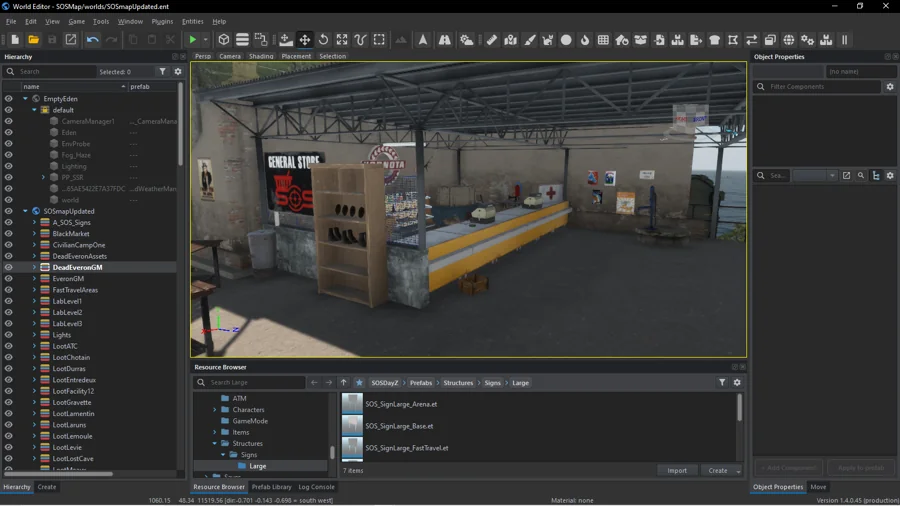Expand the DeadEveronAssets layer
The image size is (900, 506).
coord(34,256)
